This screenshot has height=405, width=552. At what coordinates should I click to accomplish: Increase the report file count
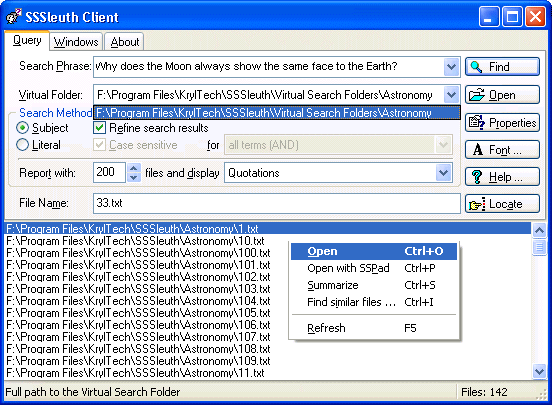coord(133,168)
